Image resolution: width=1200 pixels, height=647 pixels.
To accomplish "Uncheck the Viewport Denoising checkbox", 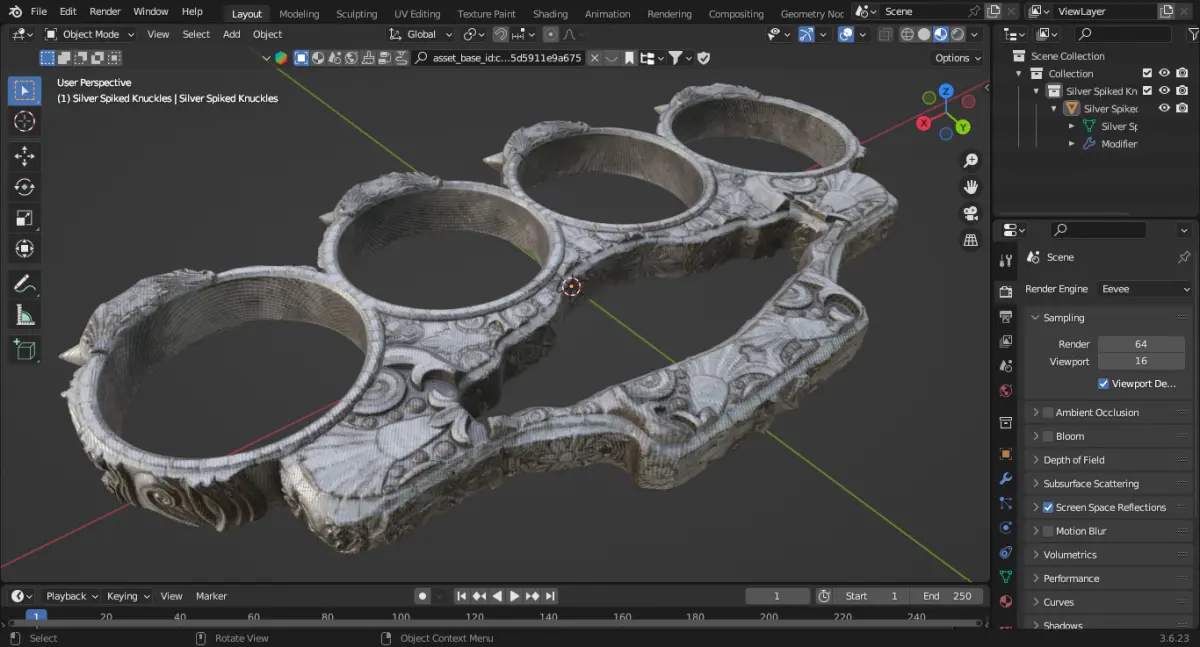I will point(1103,384).
